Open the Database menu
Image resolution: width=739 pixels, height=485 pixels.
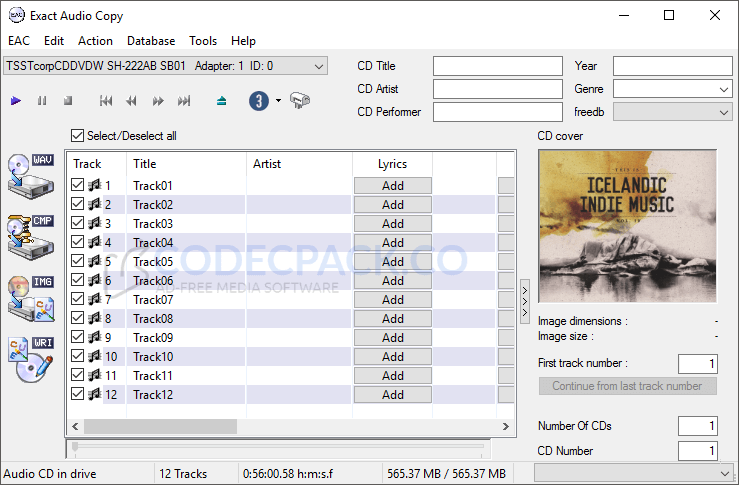pos(151,41)
